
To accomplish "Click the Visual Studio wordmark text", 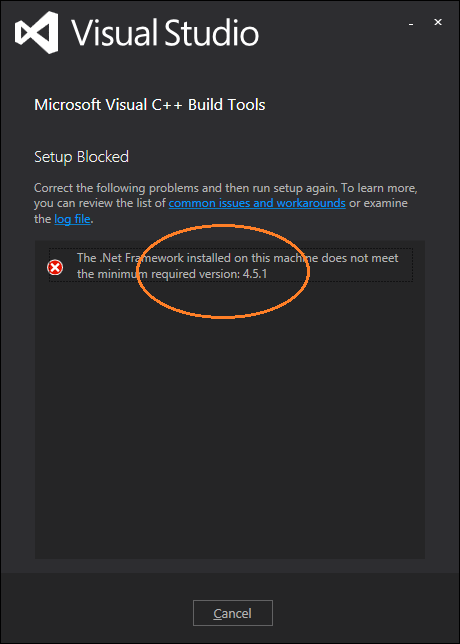I will coord(166,32).
